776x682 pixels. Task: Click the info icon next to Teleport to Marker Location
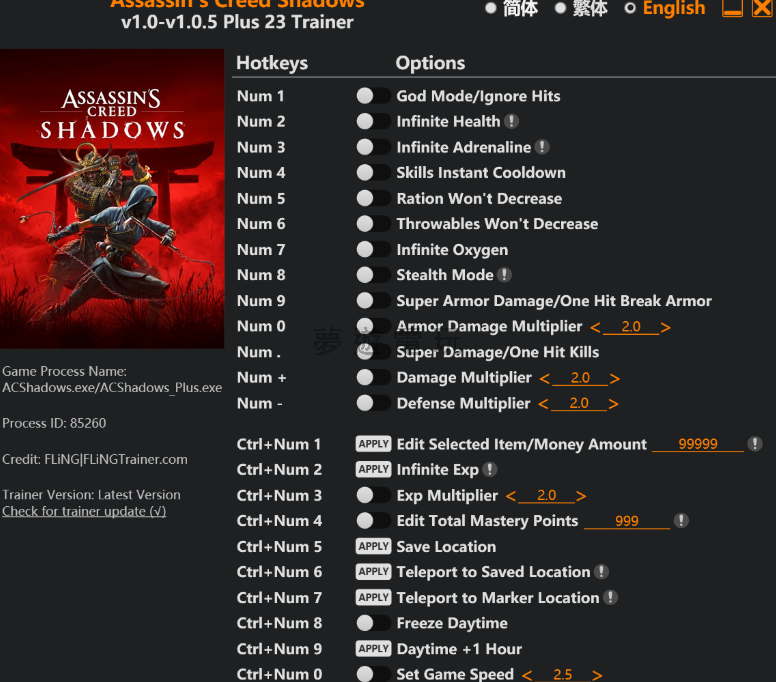coord(610,597)
